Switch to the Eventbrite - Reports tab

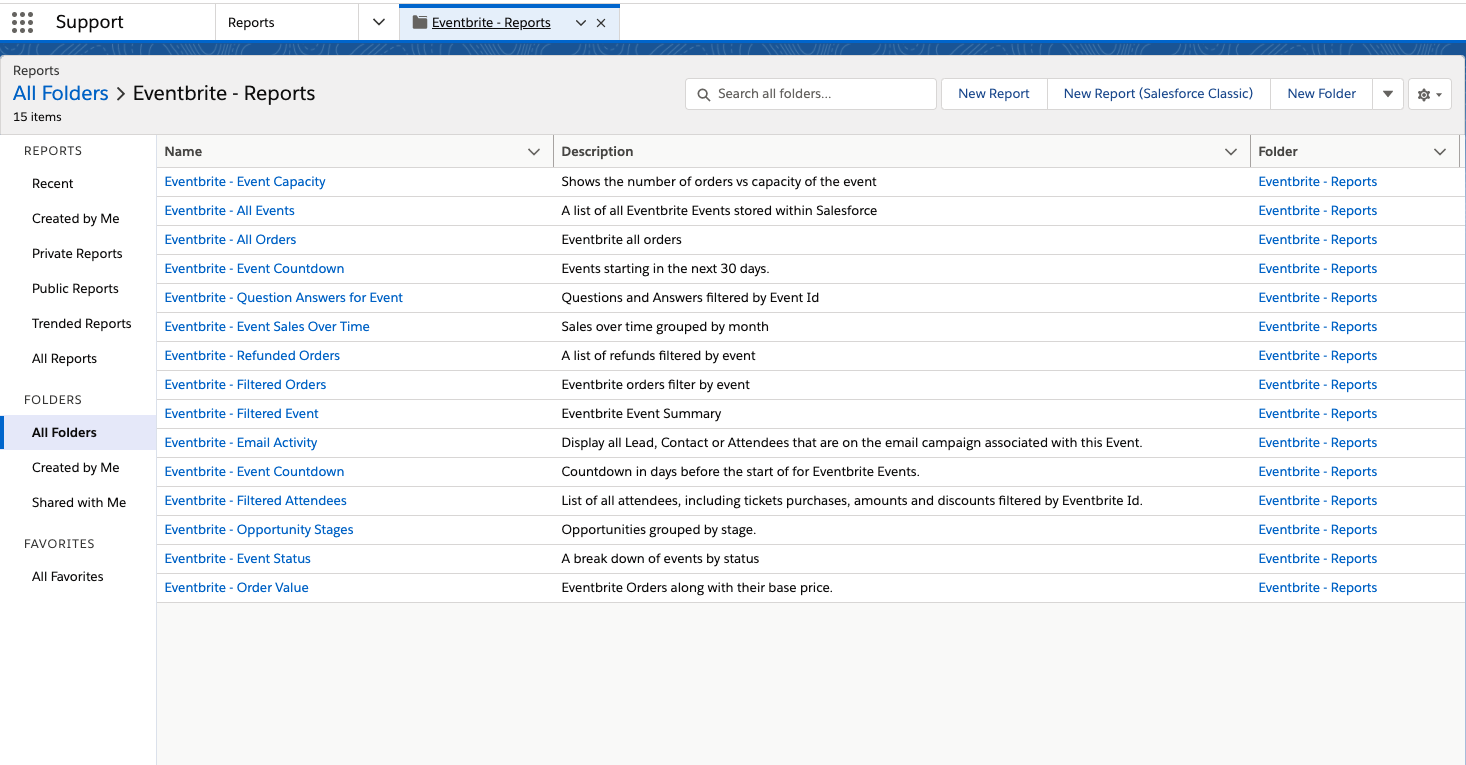[491, 23]
